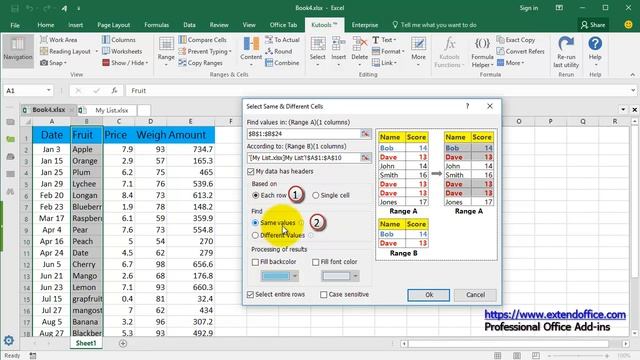Open the Round tool
Image resolution: width=640 pixels, height=360 pixels.
pyautogui.click(x=278, y=51)
